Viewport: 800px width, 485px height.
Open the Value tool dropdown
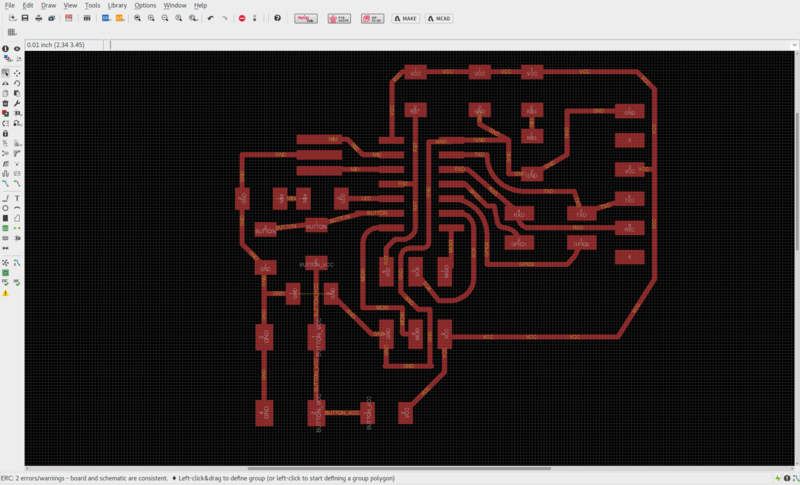pyautogui.click(x=17, y=143)
